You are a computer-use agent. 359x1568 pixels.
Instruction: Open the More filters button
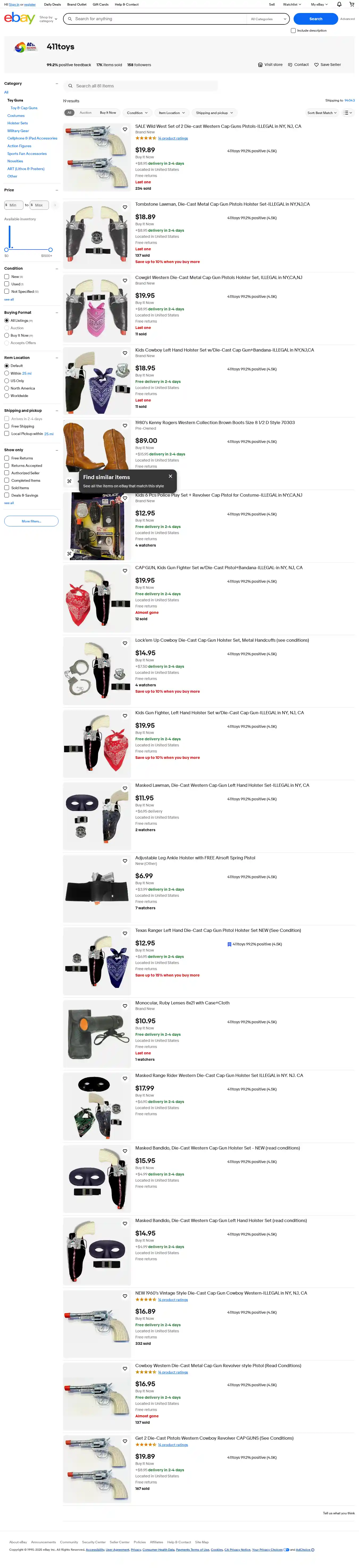tap(31, 521)
